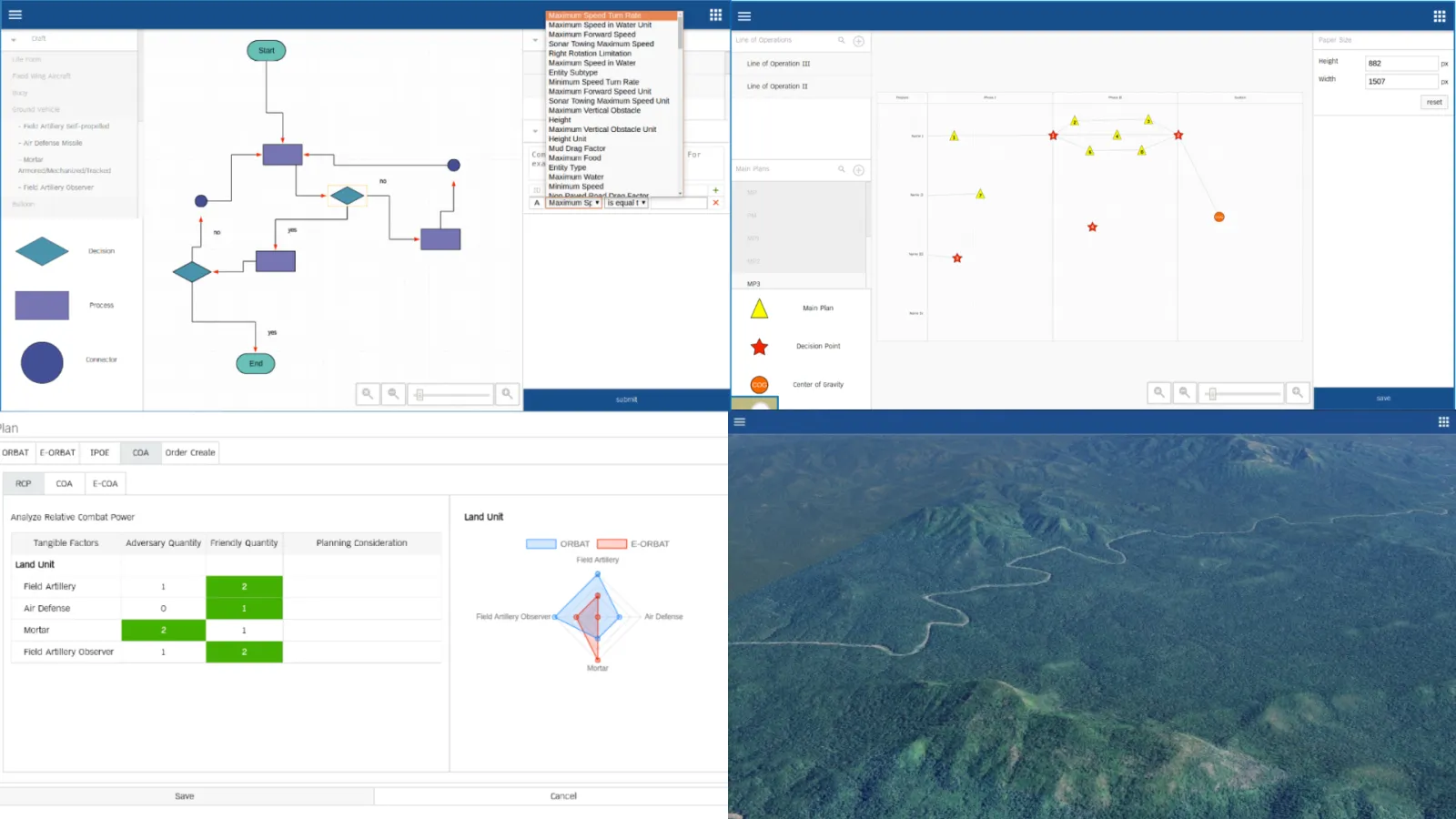Add a new Main Plans entry

pyautogui.click(x=858, y=170)
